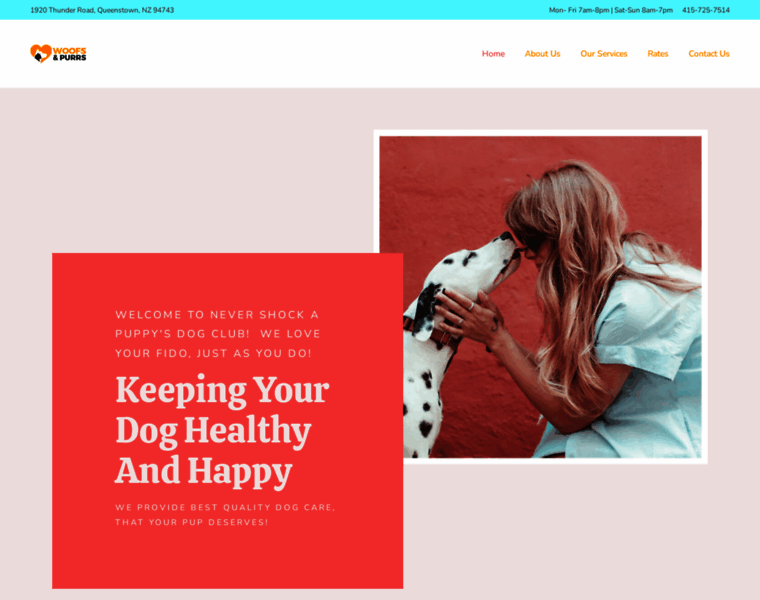
Task: Click the Keeping Your Dog Healthy headline
Action: 222,430
